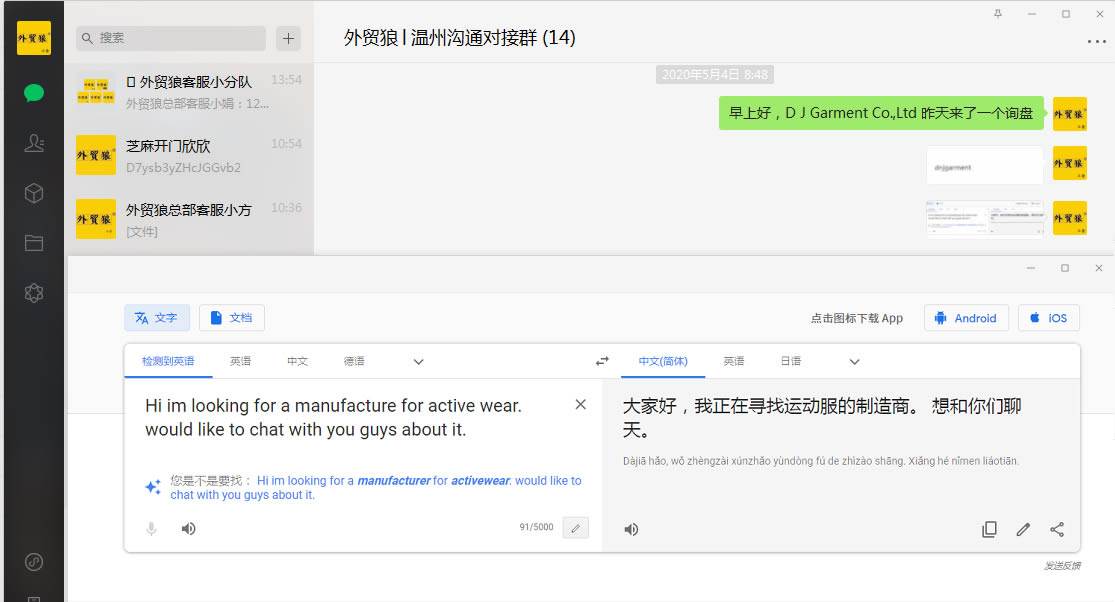Image resolution: width=1115 pixels, height=602 pixels.
Task: Share the translation via share icon
Action: pos(1057,529)
